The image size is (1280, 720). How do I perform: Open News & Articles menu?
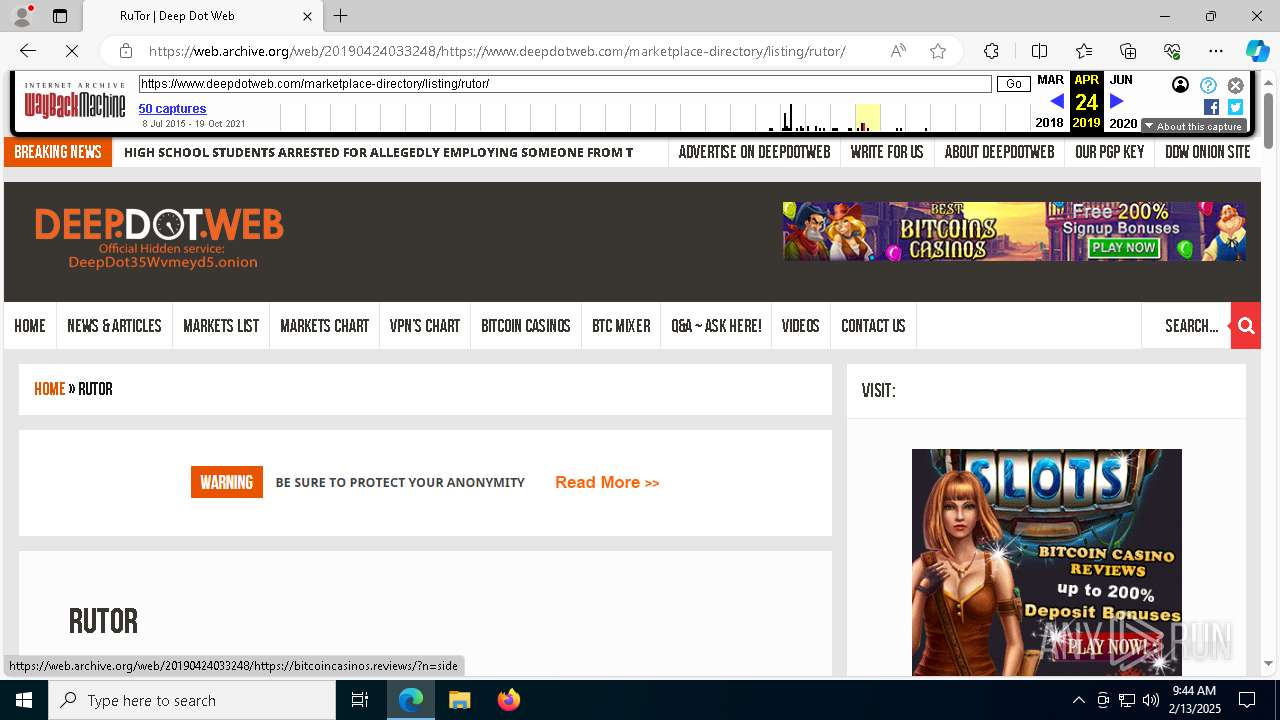point(114,326)
